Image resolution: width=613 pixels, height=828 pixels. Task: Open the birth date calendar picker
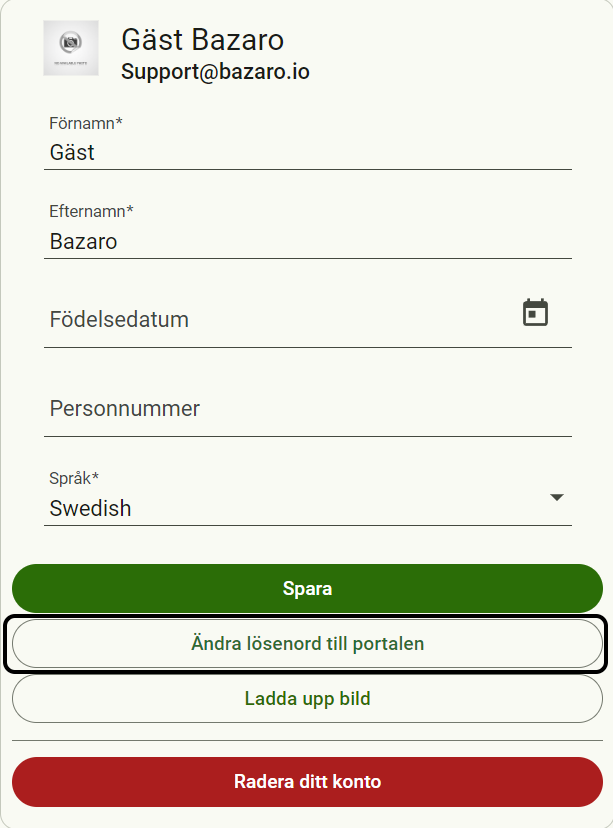(x=536, y=313)
